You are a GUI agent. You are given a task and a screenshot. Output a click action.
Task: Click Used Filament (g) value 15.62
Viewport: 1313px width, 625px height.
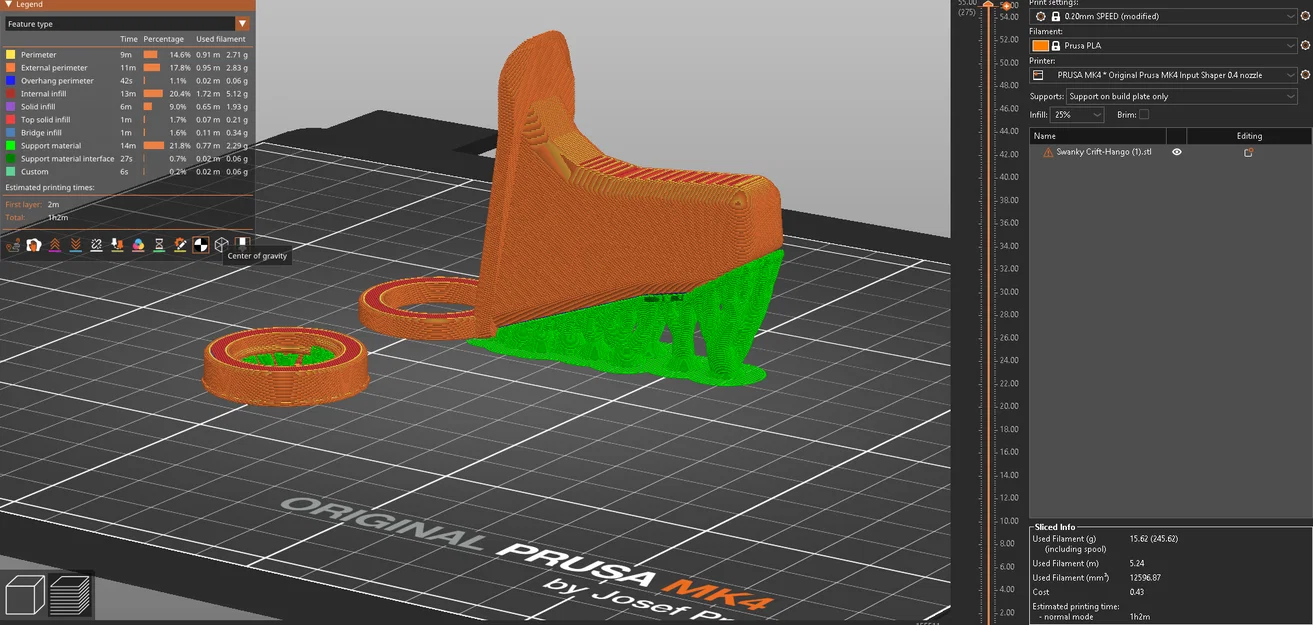click(1153, 539)
